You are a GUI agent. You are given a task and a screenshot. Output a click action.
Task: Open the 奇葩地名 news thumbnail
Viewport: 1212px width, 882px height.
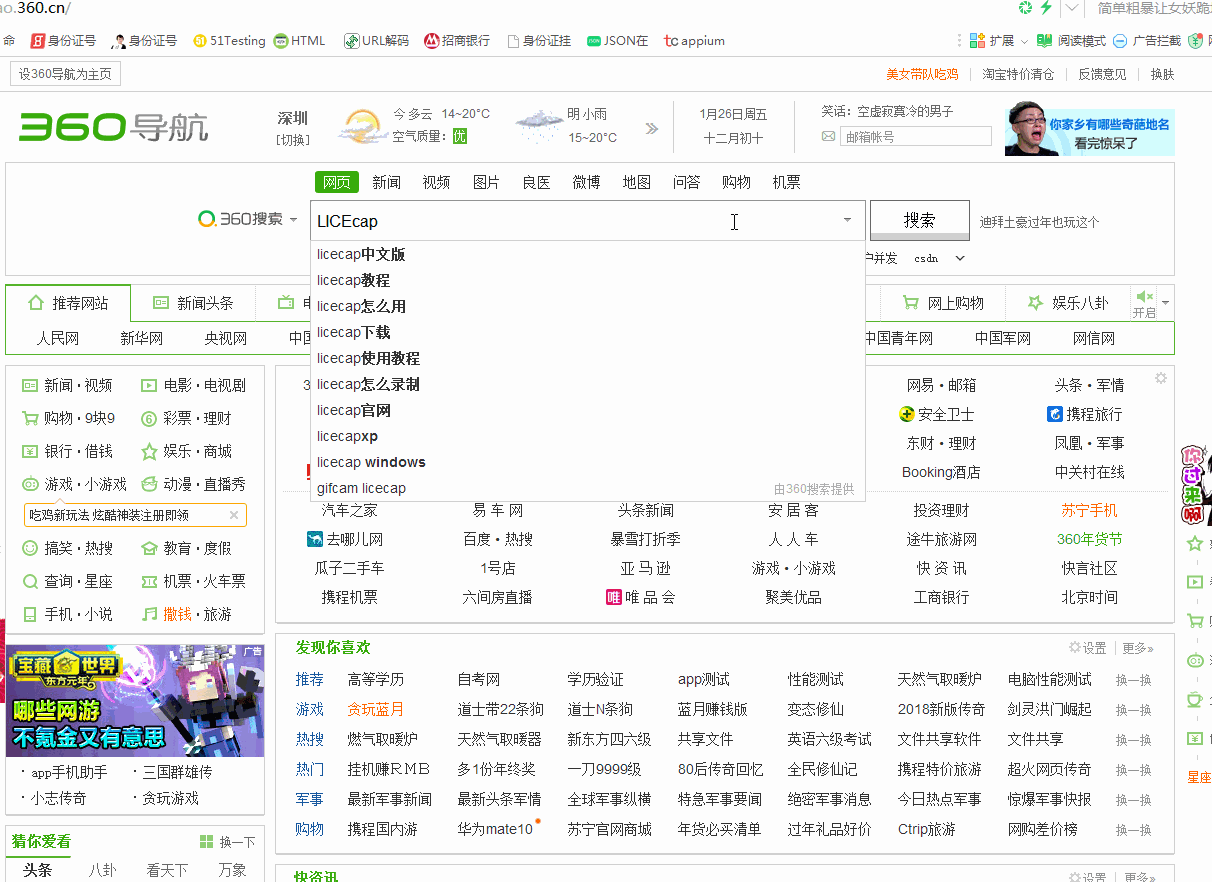click(1090, 129)
